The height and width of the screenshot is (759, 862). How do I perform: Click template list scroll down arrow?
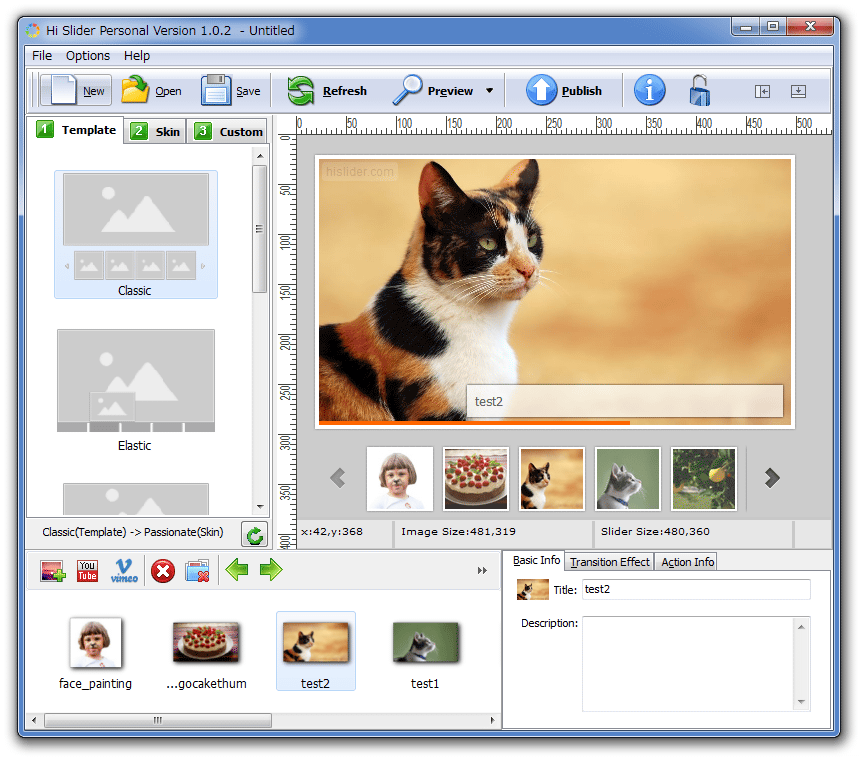coord(260,507)
